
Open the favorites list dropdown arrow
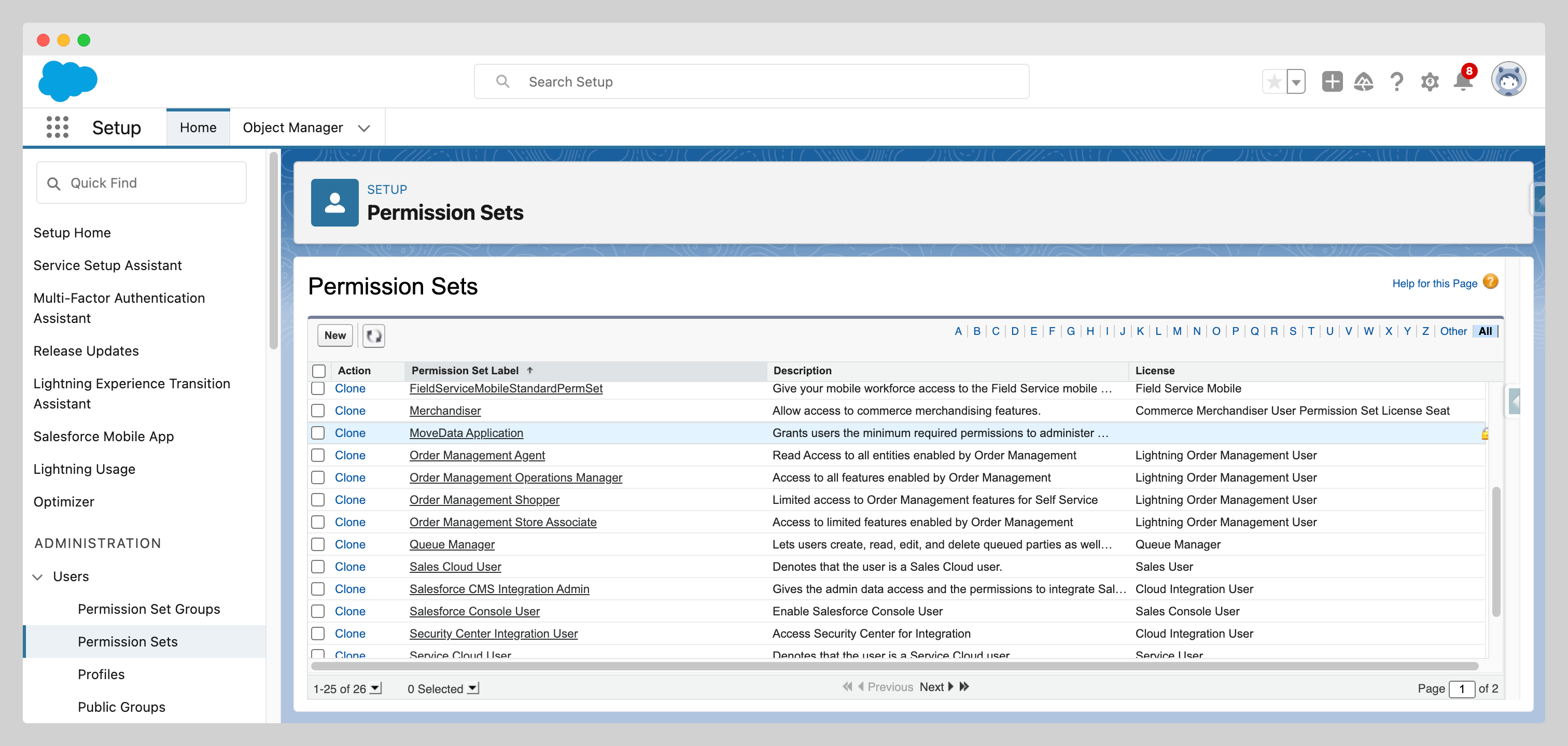(x=1296, y=81)
